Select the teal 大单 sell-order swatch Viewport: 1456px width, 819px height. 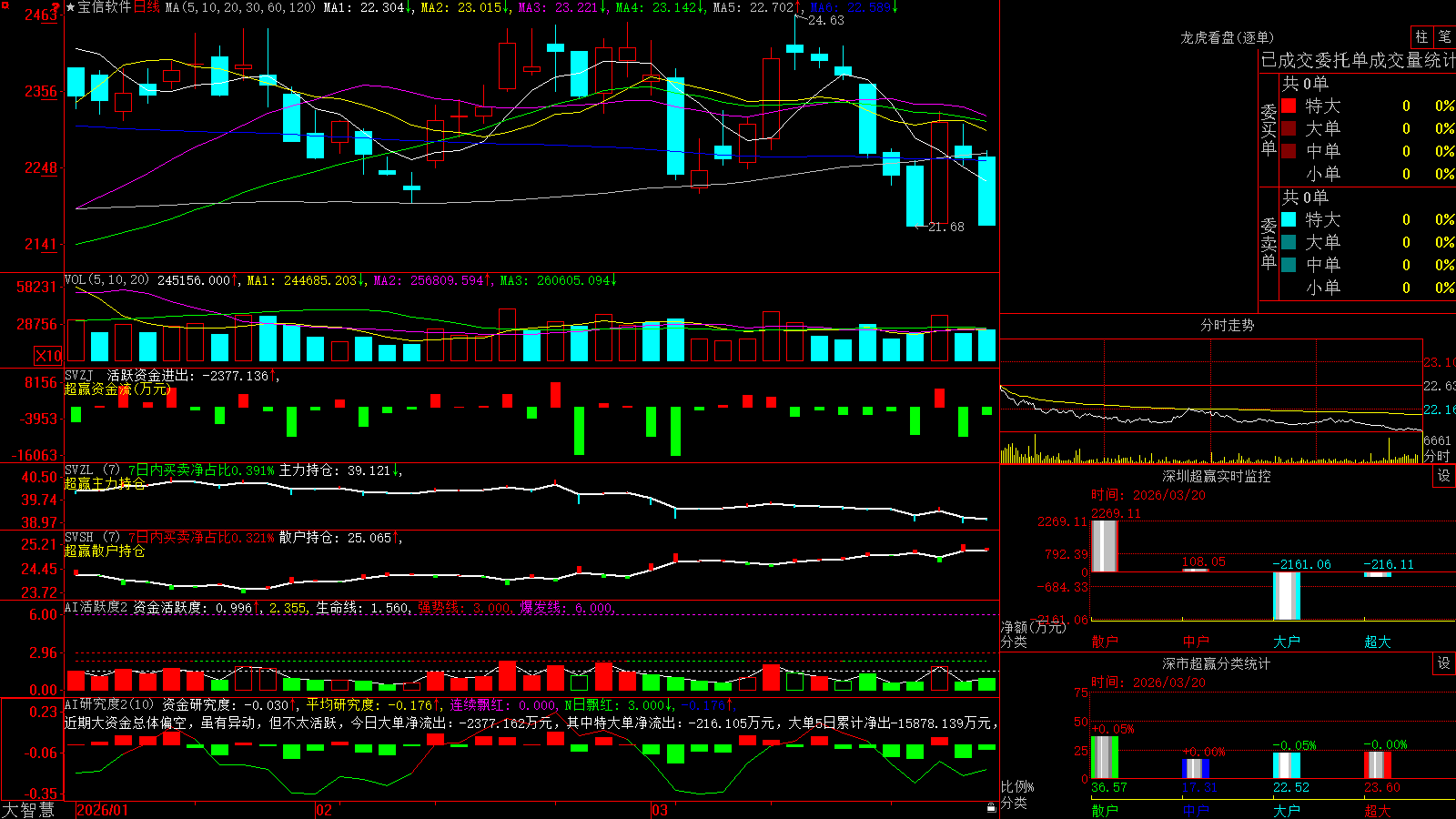click(1289, 242)
